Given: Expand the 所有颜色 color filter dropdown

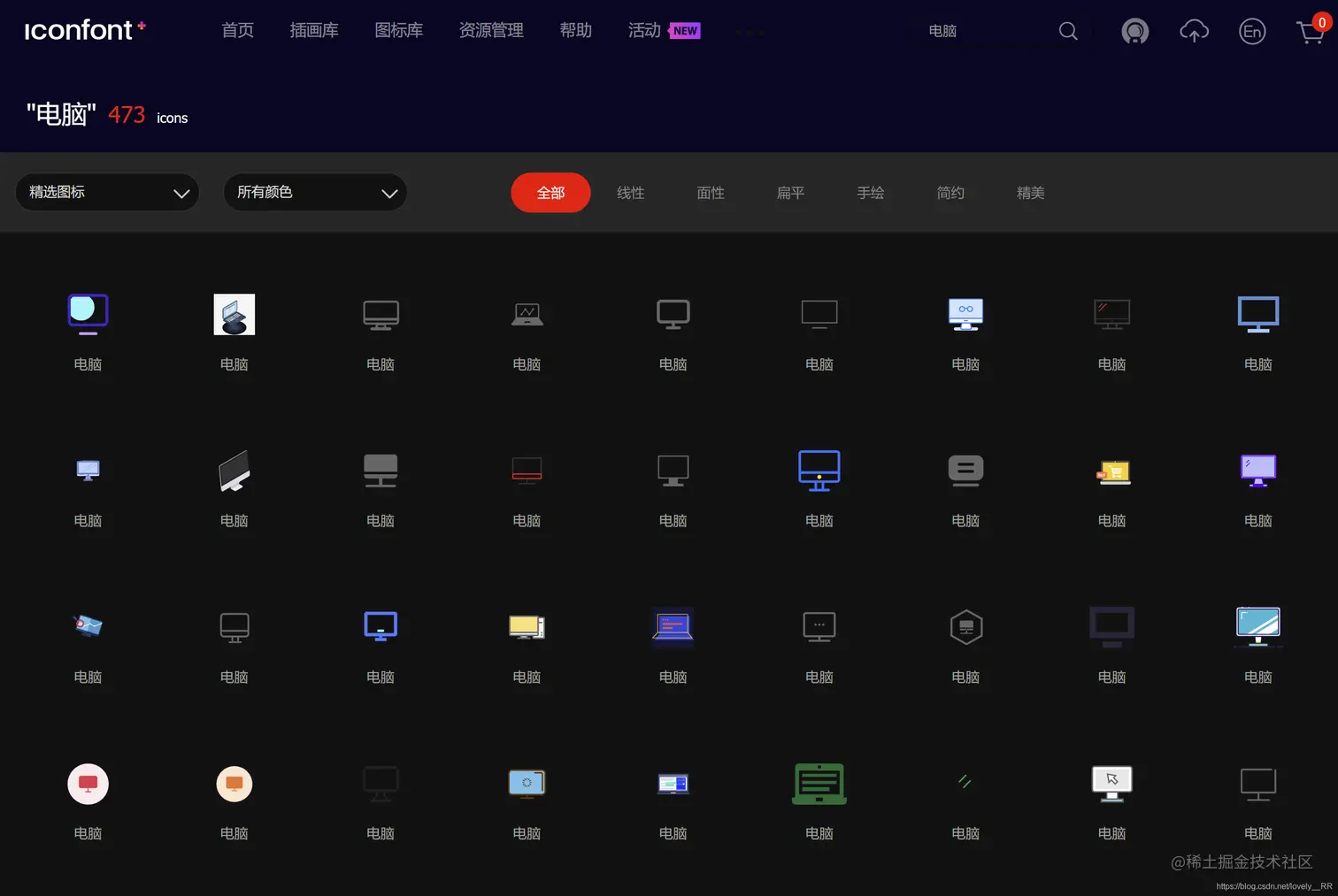Looking at the screenshot, I should click(315, 192).
